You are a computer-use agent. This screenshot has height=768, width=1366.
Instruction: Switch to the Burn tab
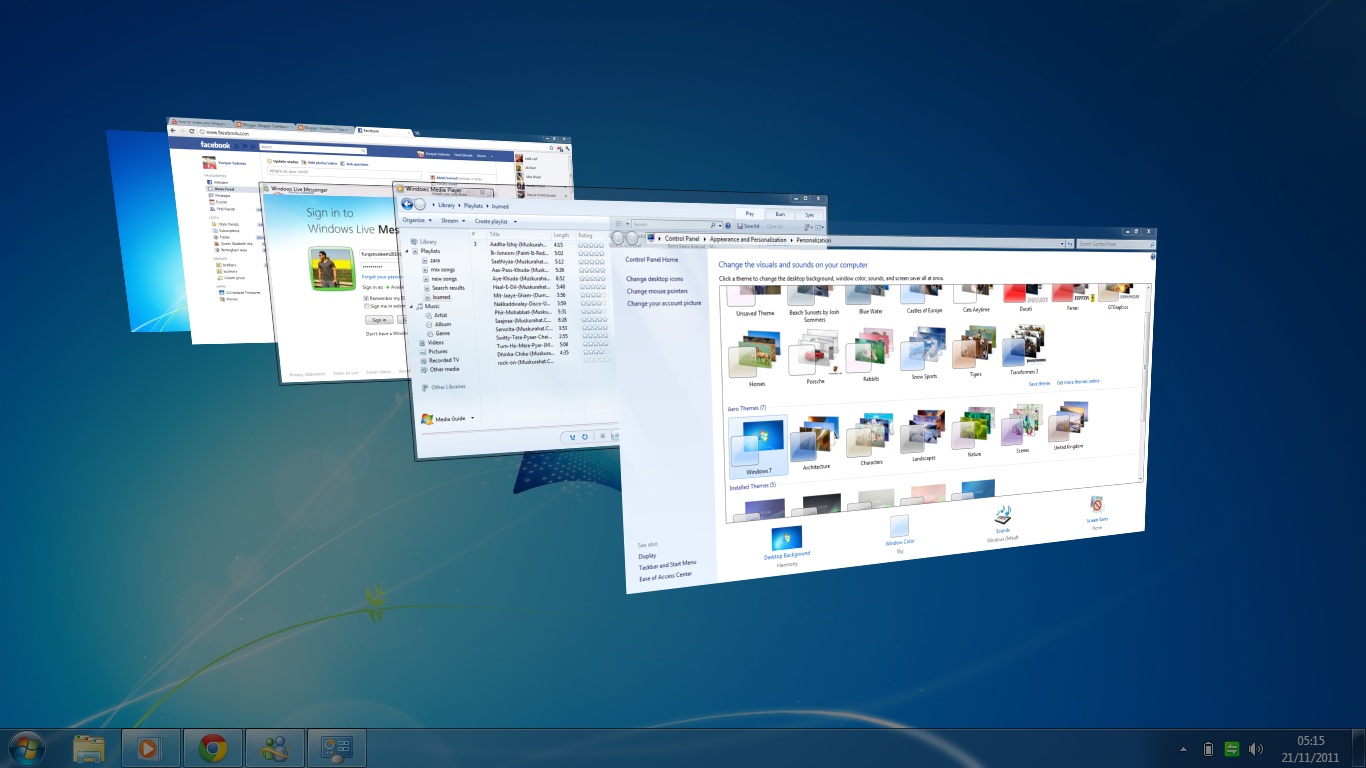(x=780, y=214)
